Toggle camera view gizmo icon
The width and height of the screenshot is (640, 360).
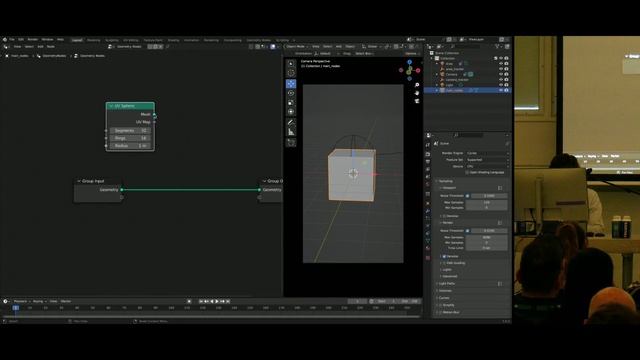[417, 101]
